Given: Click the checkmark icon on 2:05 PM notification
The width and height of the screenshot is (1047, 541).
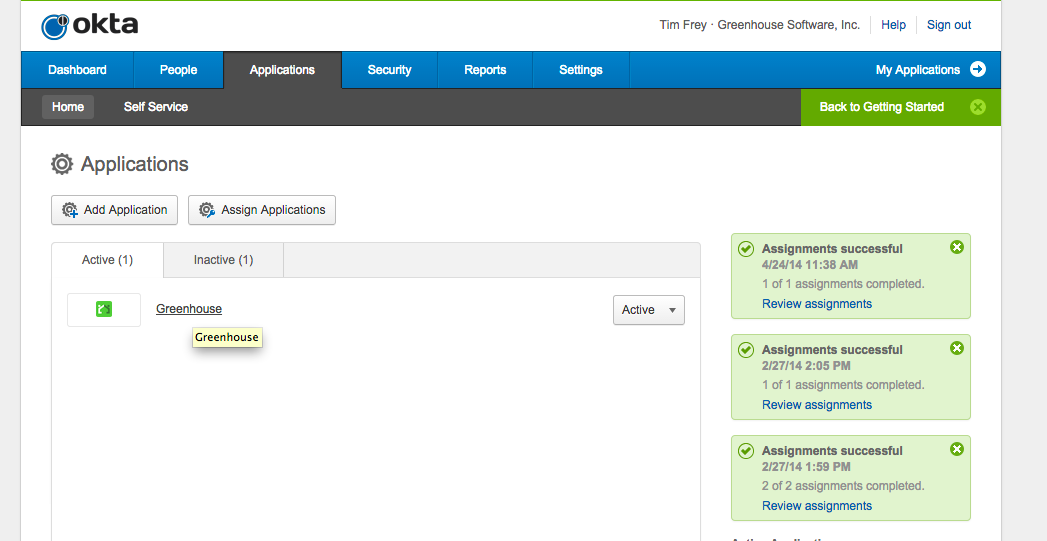Looking at the screenshot, I should (x=746, y=350).
